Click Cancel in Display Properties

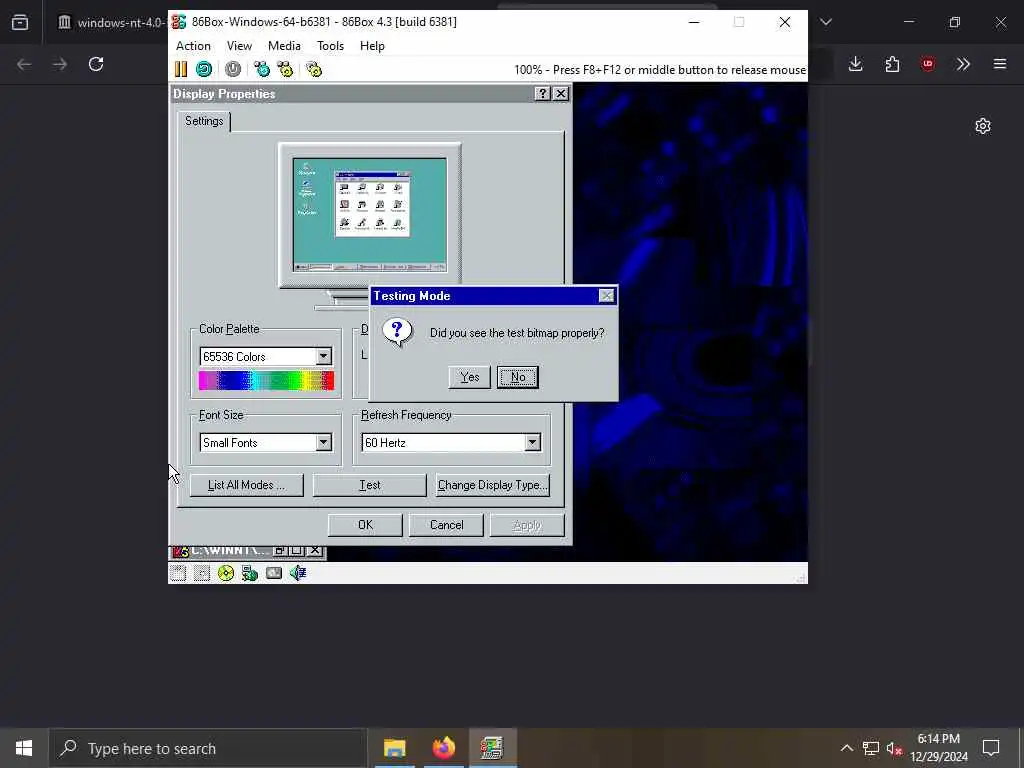click(446, 525)
